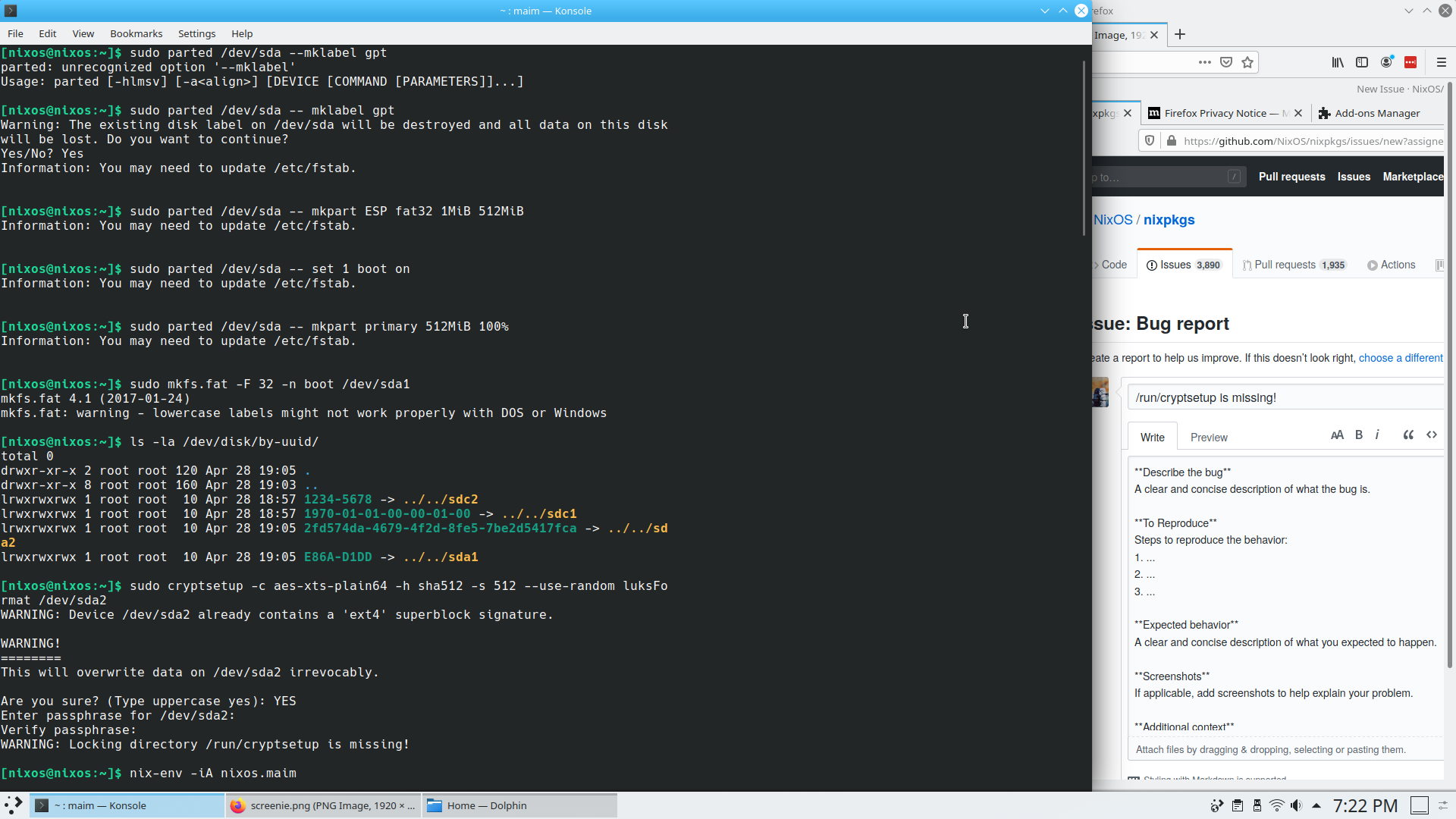Open the Bookmarks menu in Konsole

pyautogui.click(x=136, y=33)
